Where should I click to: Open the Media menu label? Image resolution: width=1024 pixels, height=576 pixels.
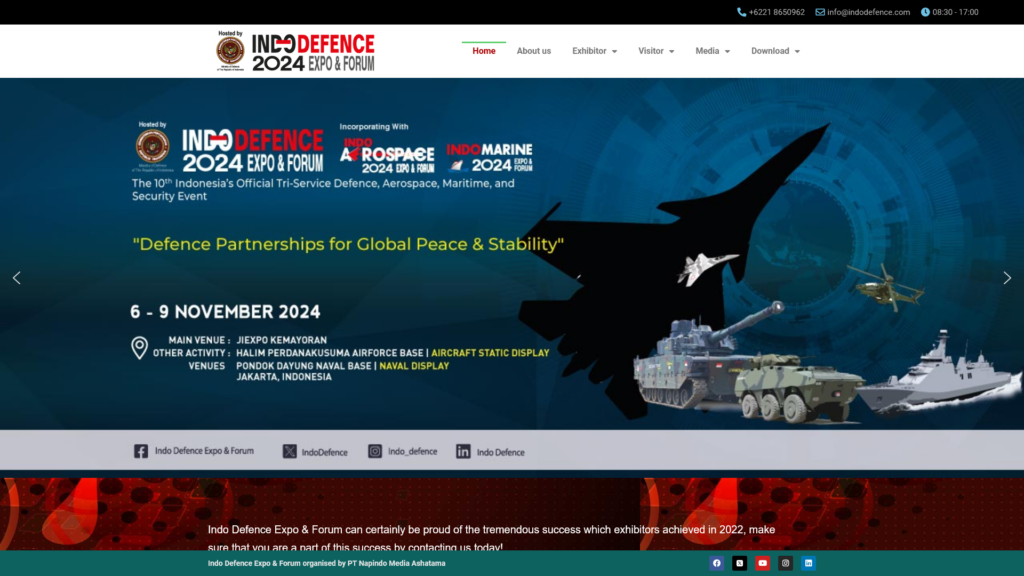tap(707, 51)
